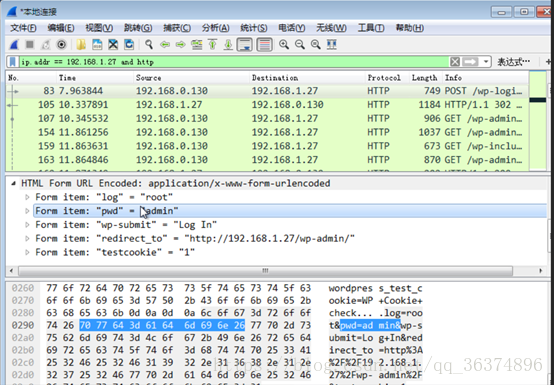Sort by the Source column header
The width and height of the screenshot is (554, 385).
[191, 78]
